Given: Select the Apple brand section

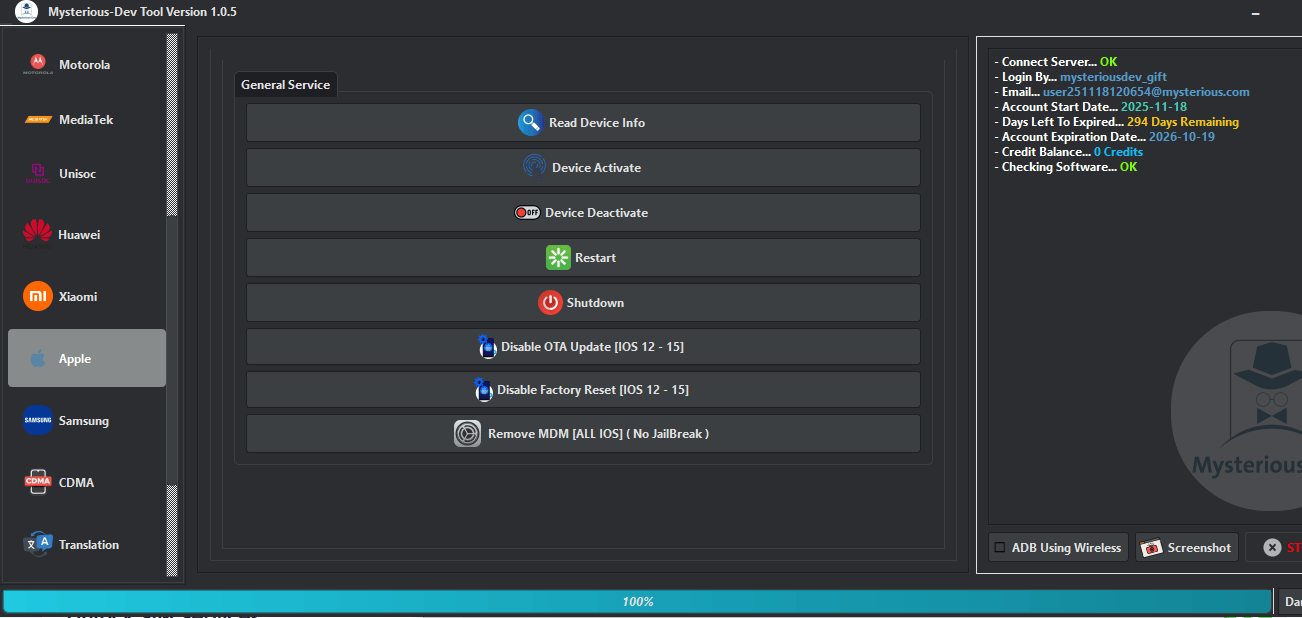Looking at the screenshot, I should (86, 358).
